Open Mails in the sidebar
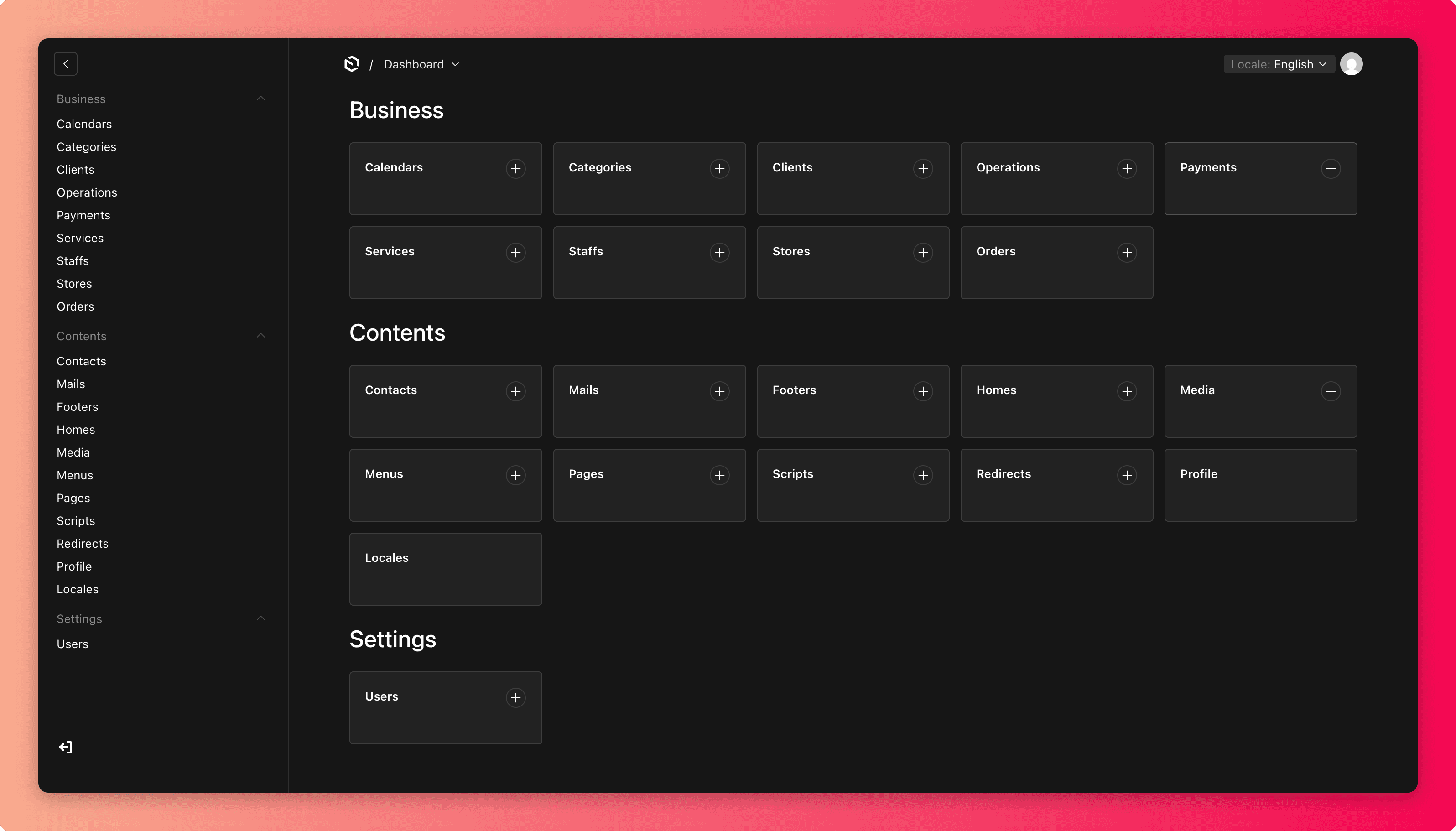This screenshot has width=1456, height=831. point(71,384)
